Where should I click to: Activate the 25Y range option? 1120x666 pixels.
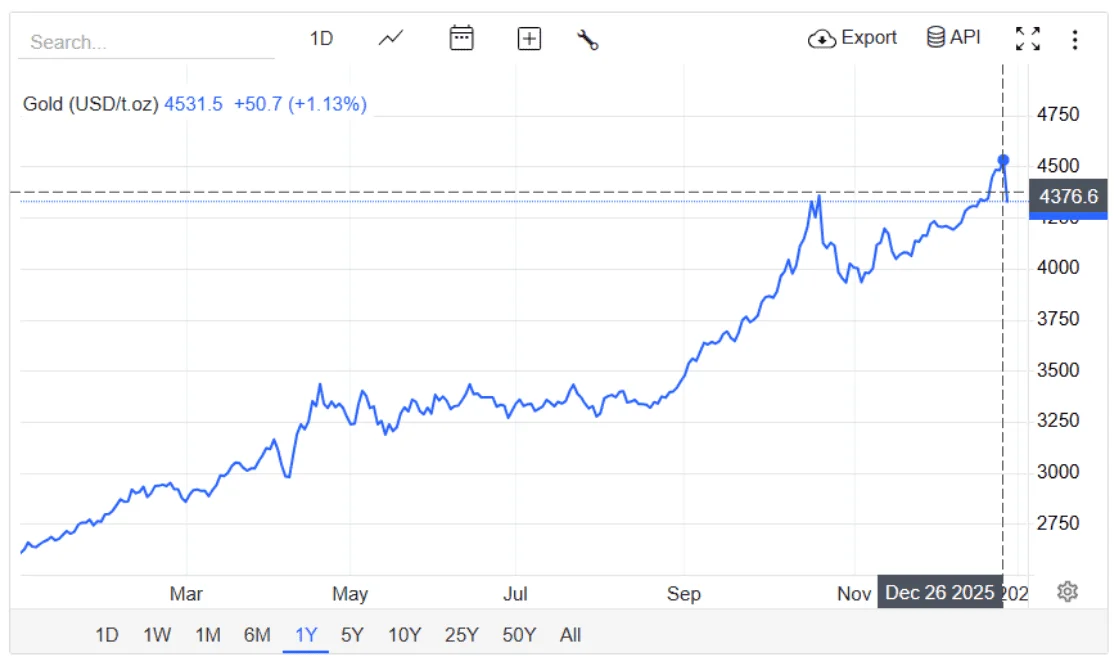coord(462,634)
